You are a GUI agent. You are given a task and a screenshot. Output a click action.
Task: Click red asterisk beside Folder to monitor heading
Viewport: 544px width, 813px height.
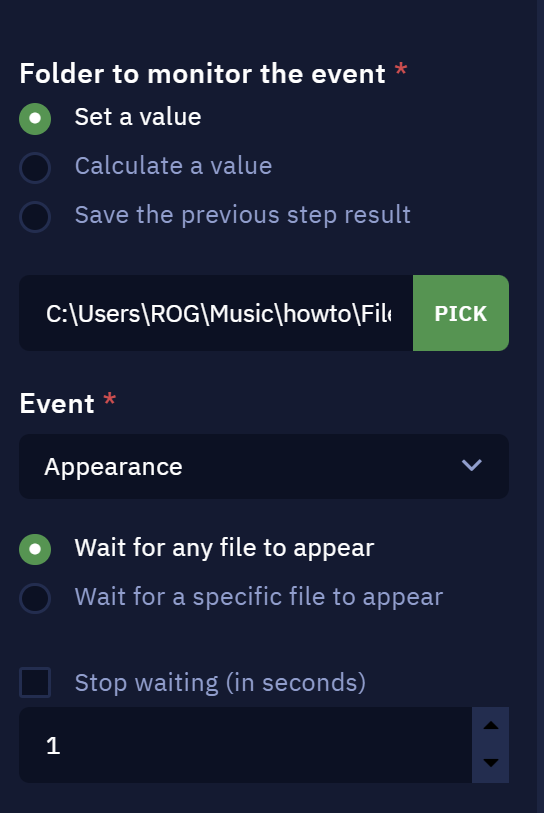point(400,69)
